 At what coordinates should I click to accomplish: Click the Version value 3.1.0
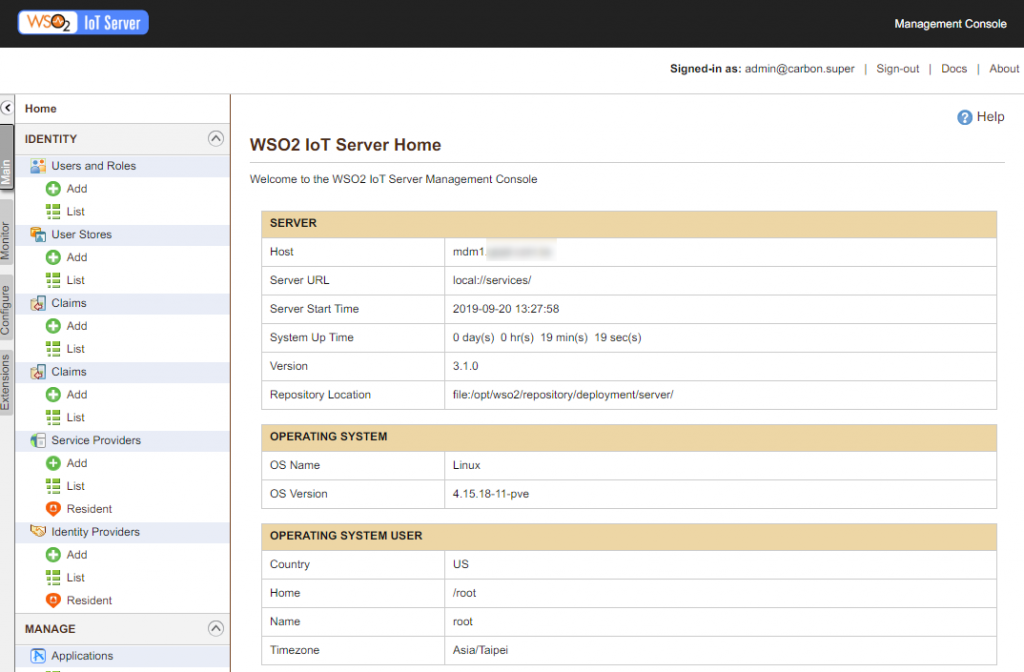[465, 366]
